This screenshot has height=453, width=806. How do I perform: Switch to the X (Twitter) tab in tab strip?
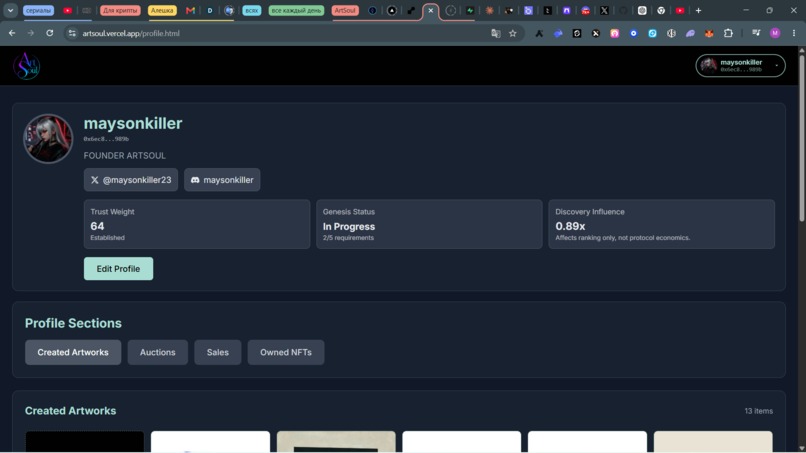click(604, 10)
